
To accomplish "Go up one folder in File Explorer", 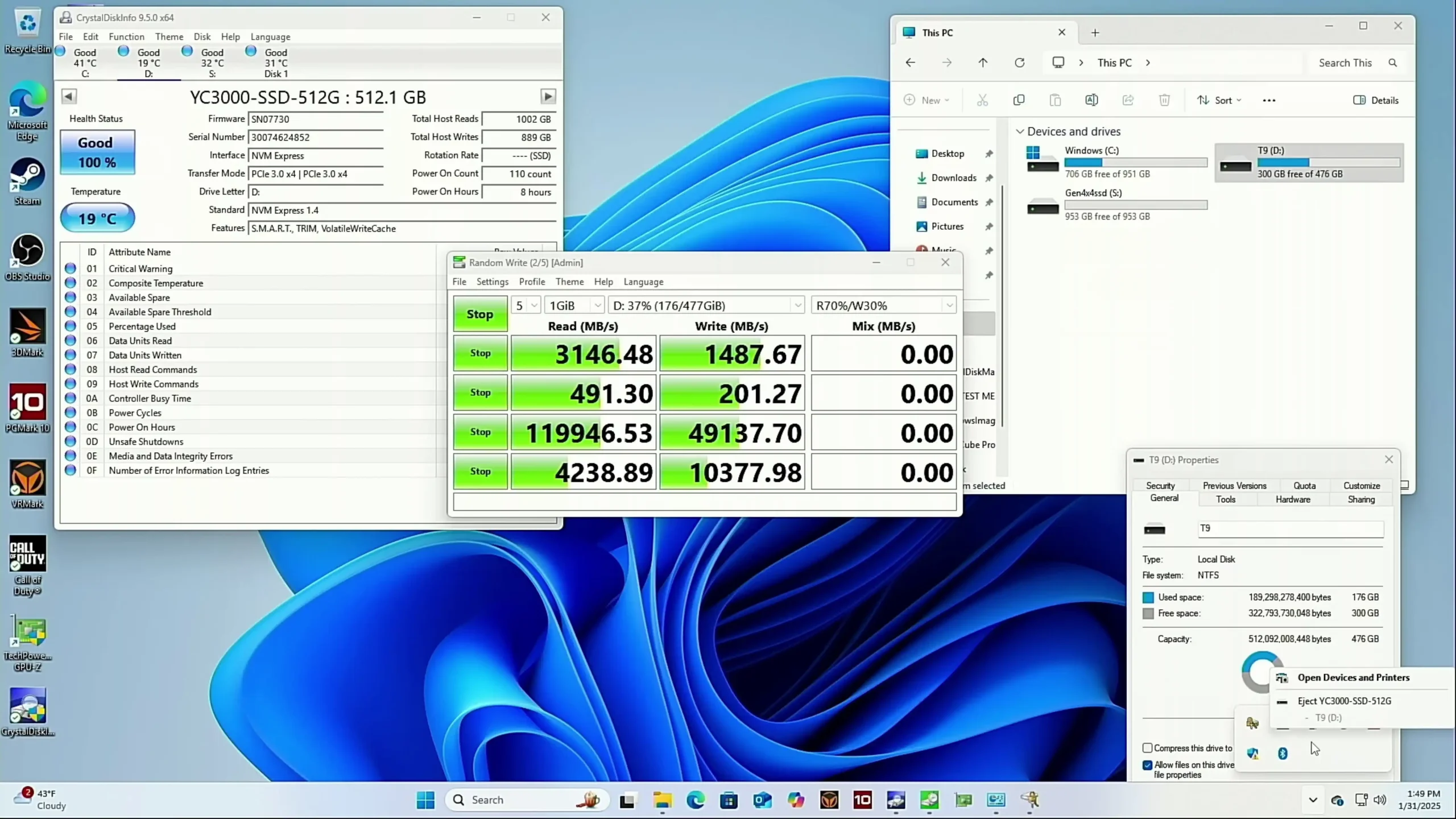I will pyautogui.click(x=983, y=63).
